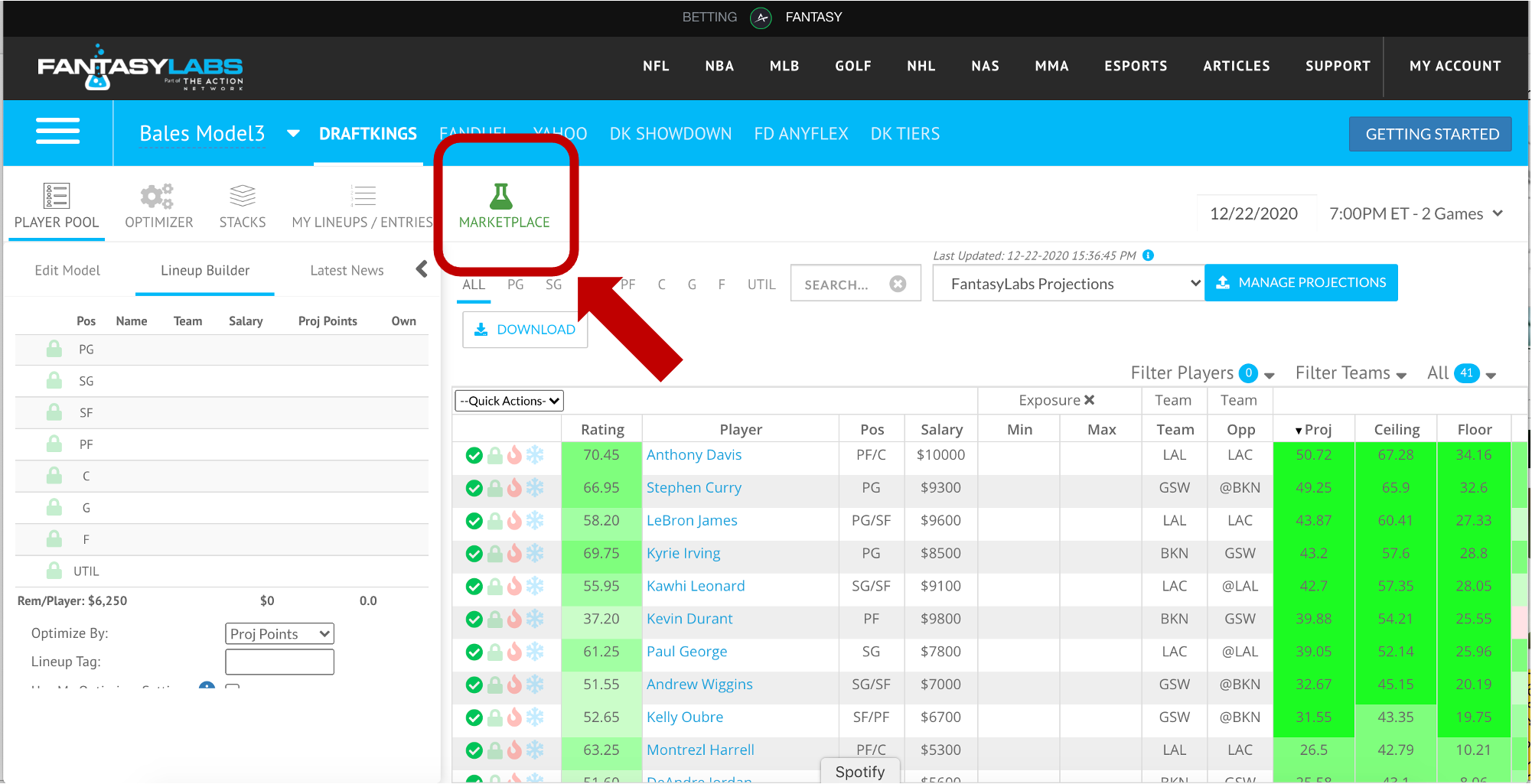Image resolution: width=1532 pixels, height=784 pixels.
Task: Open the Edit Model tab
Action: coord(67,271)
